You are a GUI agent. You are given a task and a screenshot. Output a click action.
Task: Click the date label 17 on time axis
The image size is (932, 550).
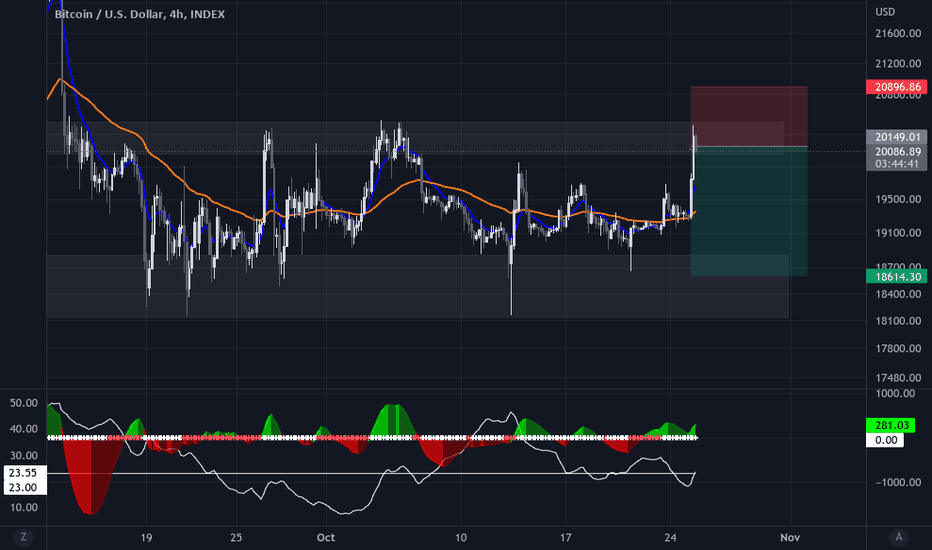(x=565, y=538)
